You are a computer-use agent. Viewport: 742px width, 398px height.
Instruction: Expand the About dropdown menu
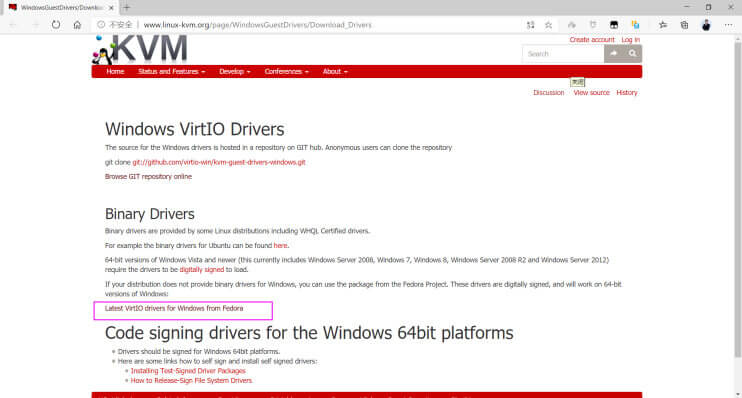(335, 71)
